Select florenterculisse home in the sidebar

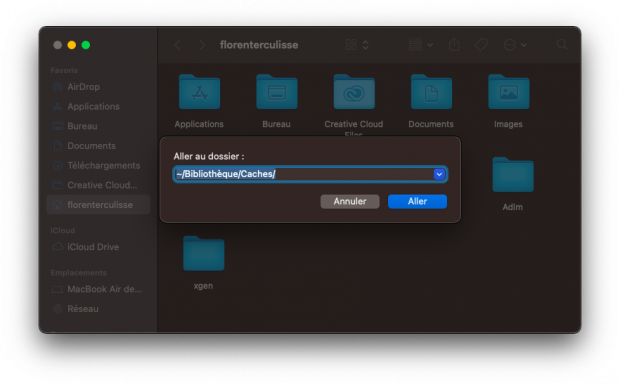coord(98,205)
